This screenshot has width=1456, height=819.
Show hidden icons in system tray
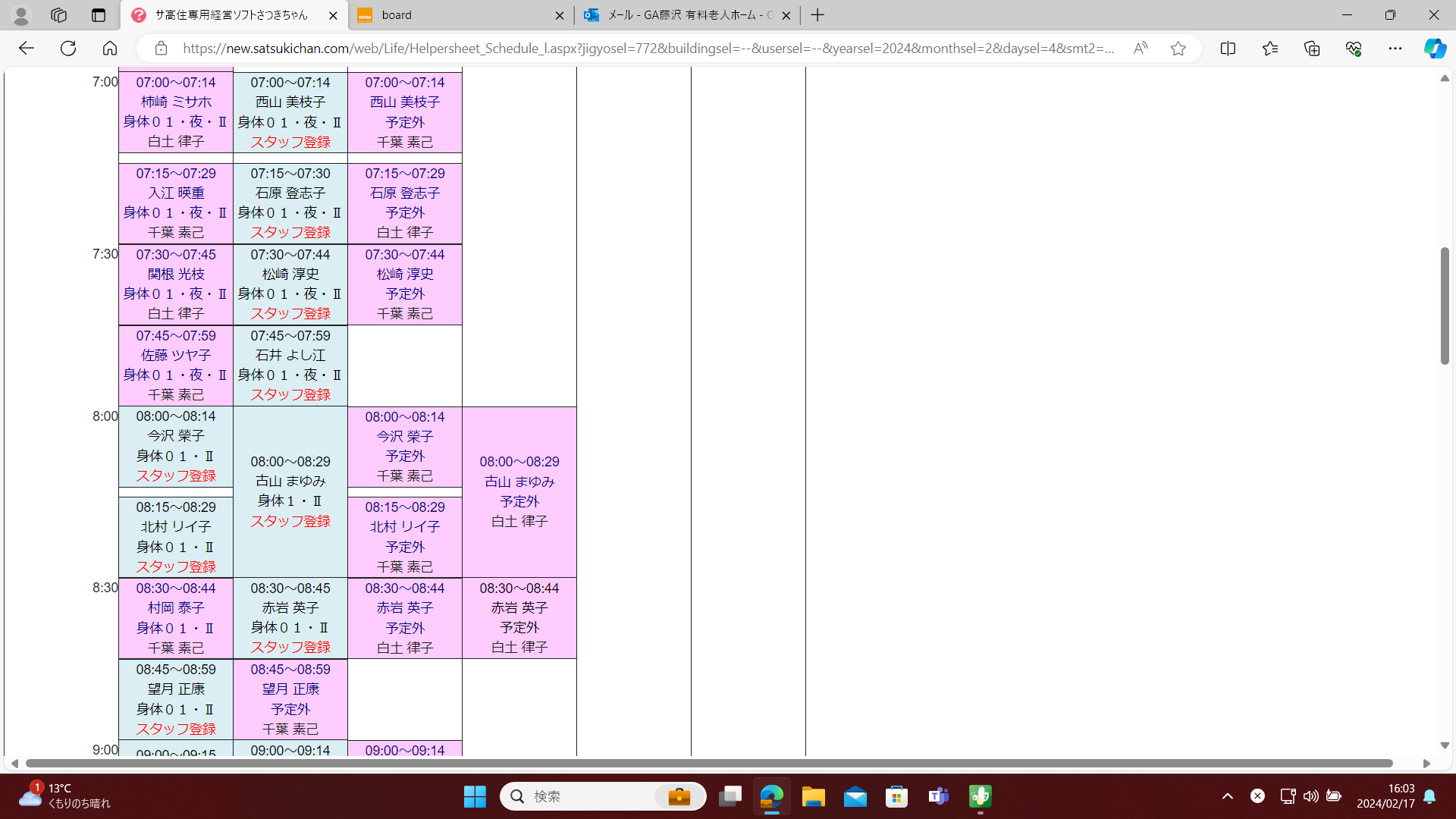1227,796
